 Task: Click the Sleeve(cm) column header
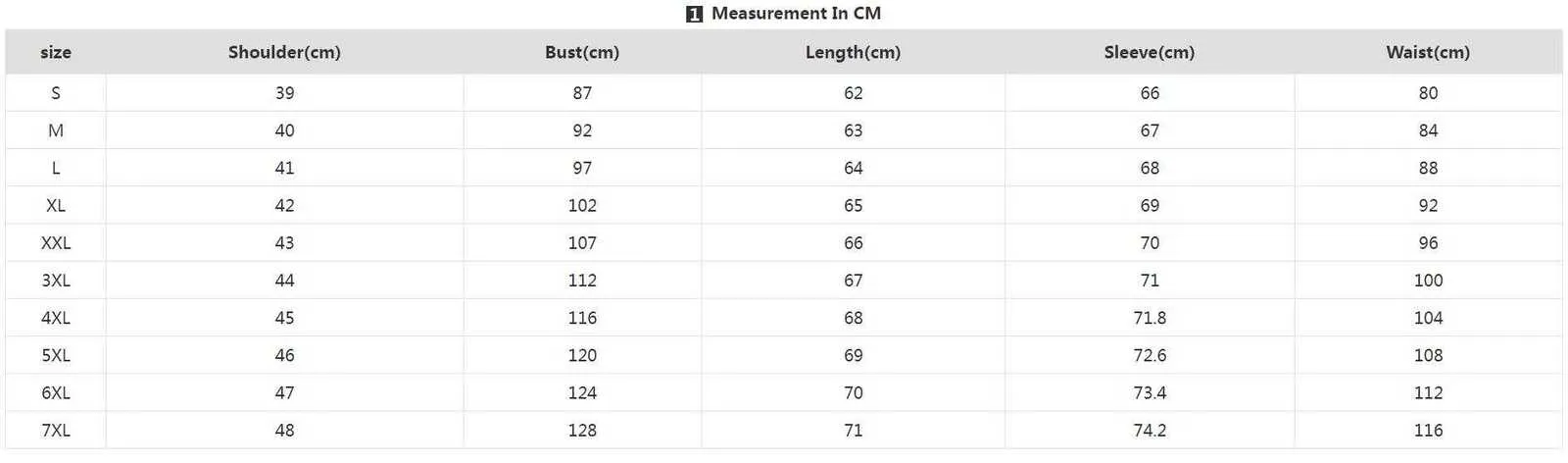(1149, 53)
